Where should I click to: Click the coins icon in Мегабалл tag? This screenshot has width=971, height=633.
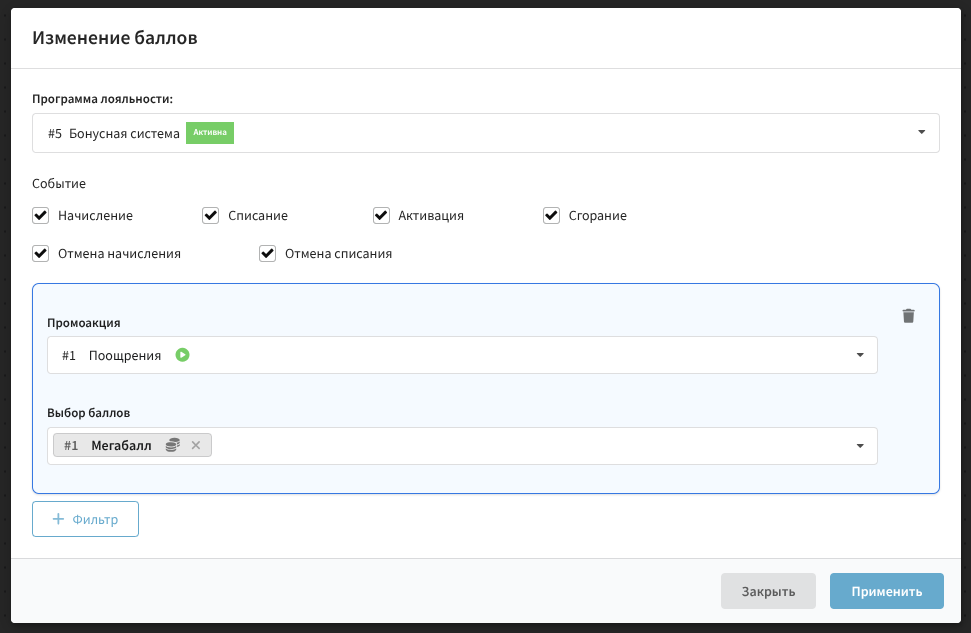click(172, 446)
